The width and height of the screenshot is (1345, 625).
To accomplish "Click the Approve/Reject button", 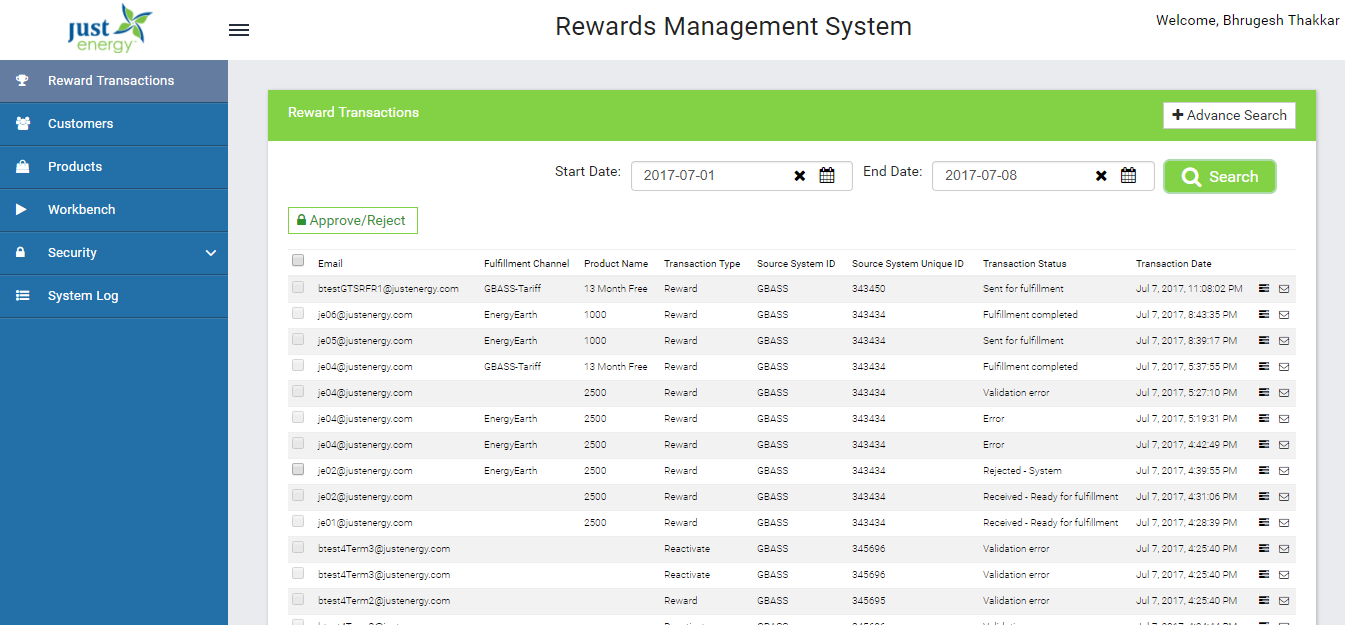I will tap(352, 220).
